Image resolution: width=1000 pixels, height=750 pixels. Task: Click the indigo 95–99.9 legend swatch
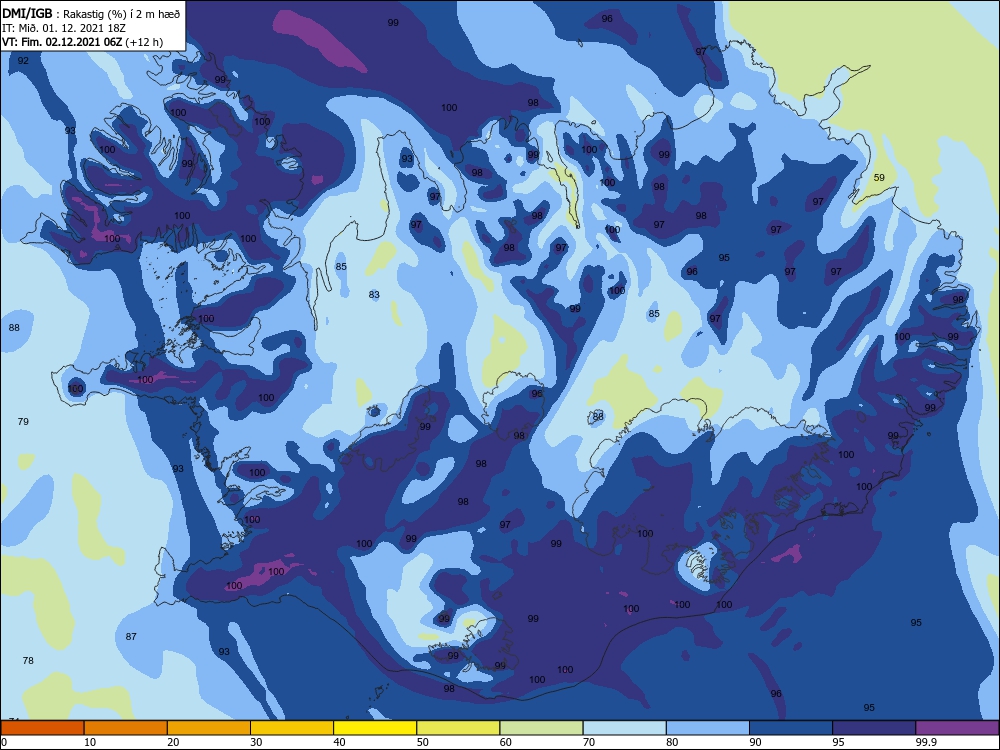coord(874,728)
